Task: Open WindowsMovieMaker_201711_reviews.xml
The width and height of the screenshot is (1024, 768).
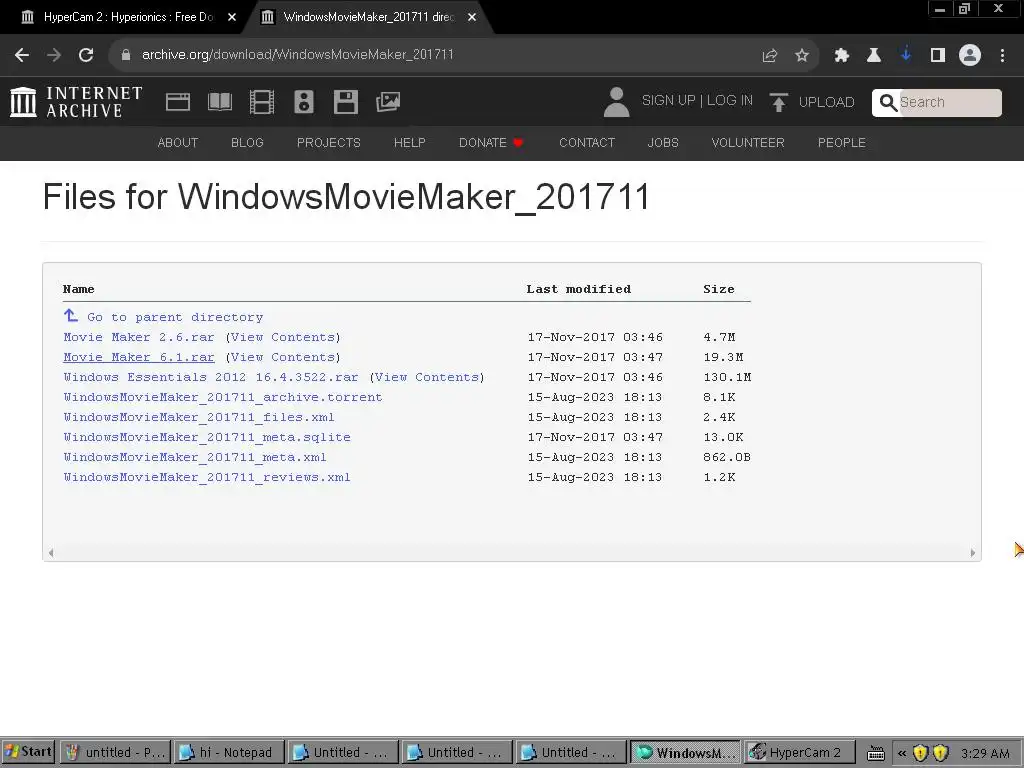Action: tap(207, 477)
